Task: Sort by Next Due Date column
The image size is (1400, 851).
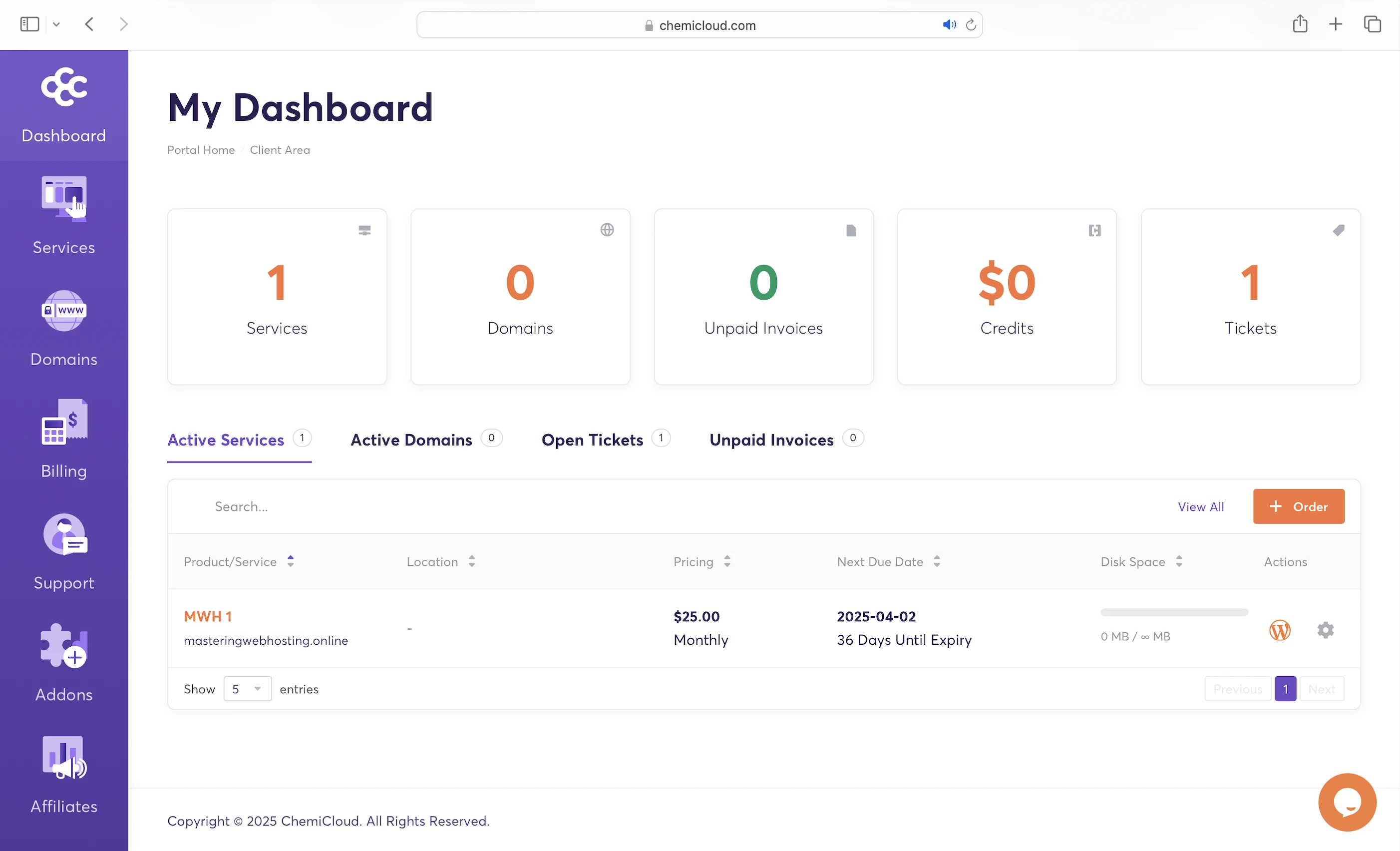Action: click(937, 562)
